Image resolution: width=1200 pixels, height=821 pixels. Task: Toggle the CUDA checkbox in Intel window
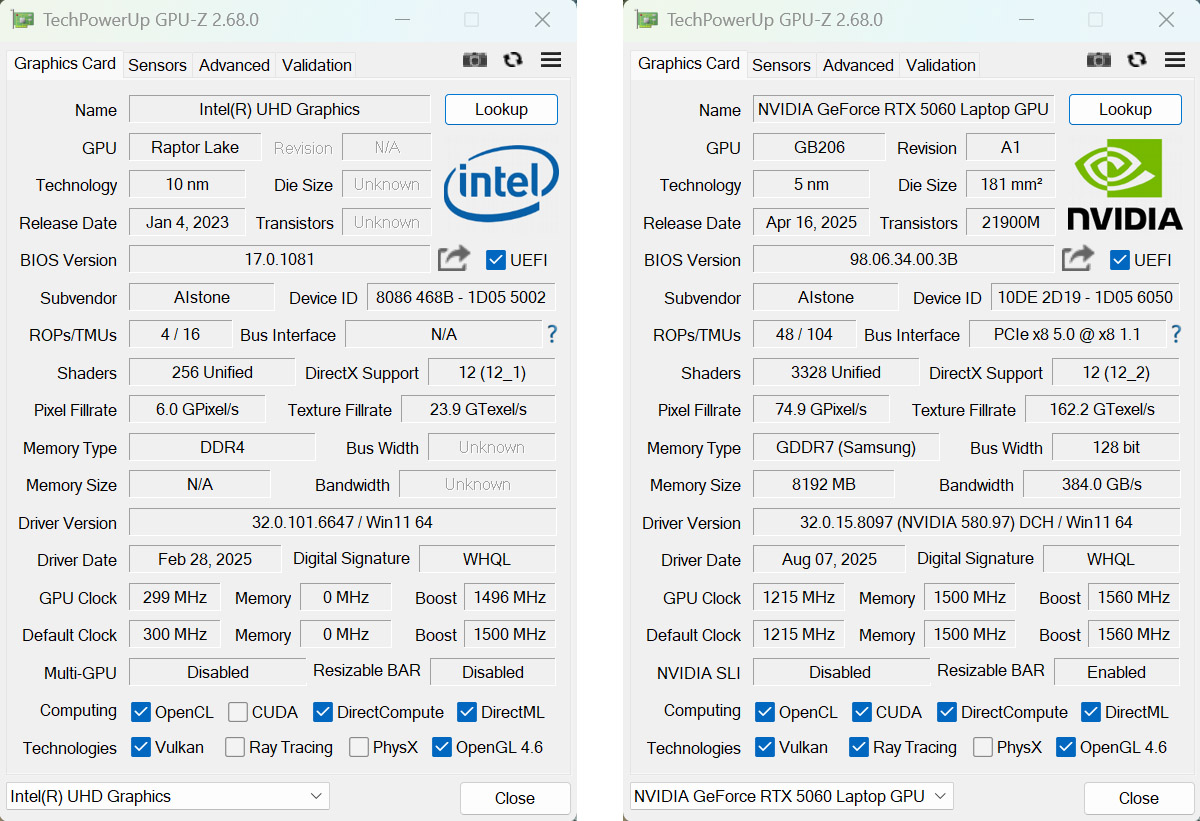point(238,712)
